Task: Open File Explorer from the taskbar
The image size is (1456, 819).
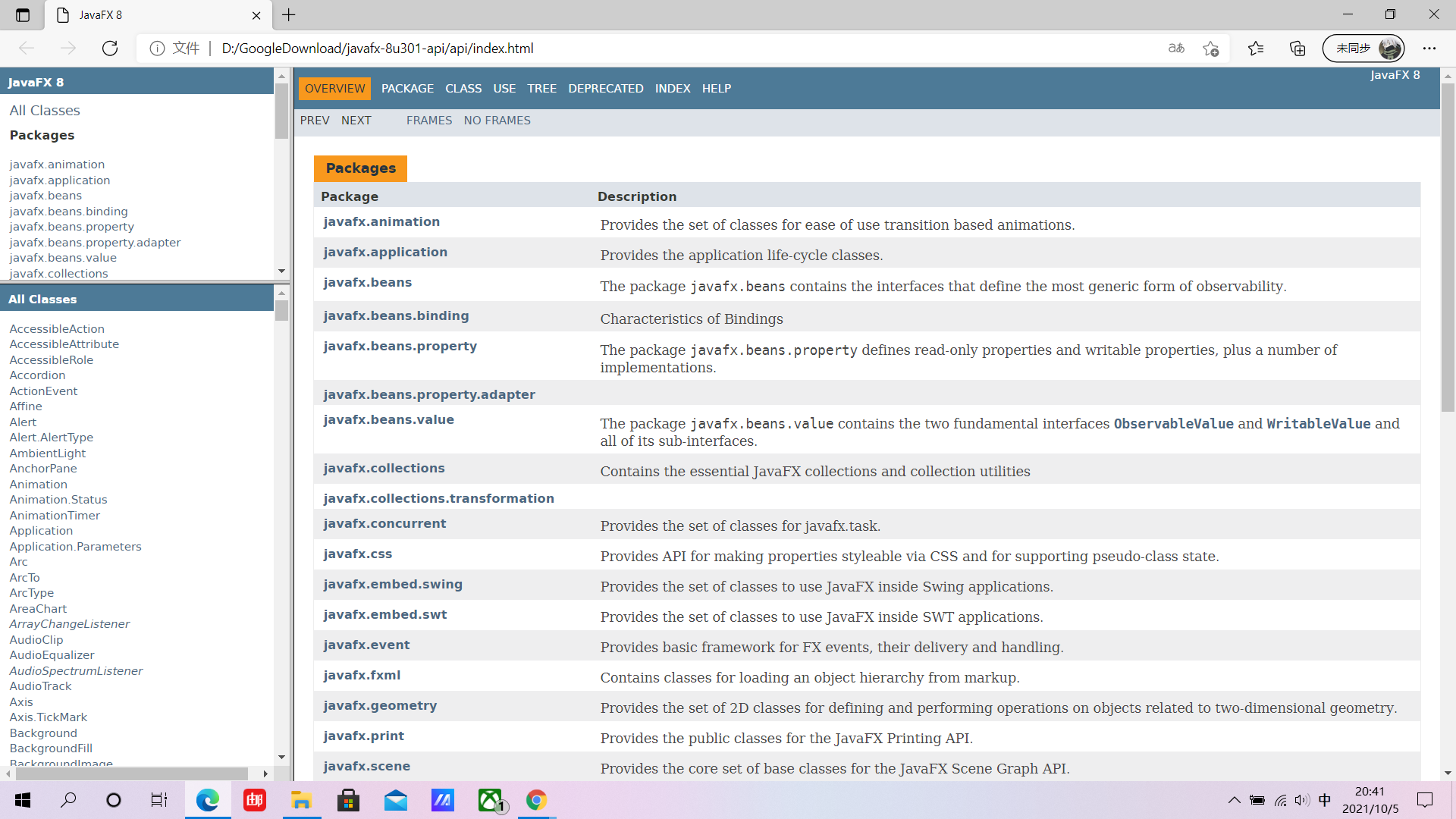Action: point(301,800)
